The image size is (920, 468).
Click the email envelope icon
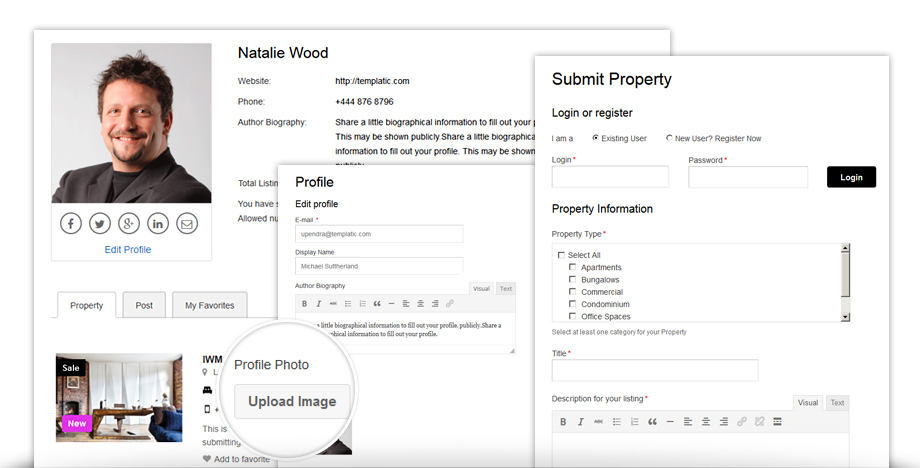tap(187, 223)
